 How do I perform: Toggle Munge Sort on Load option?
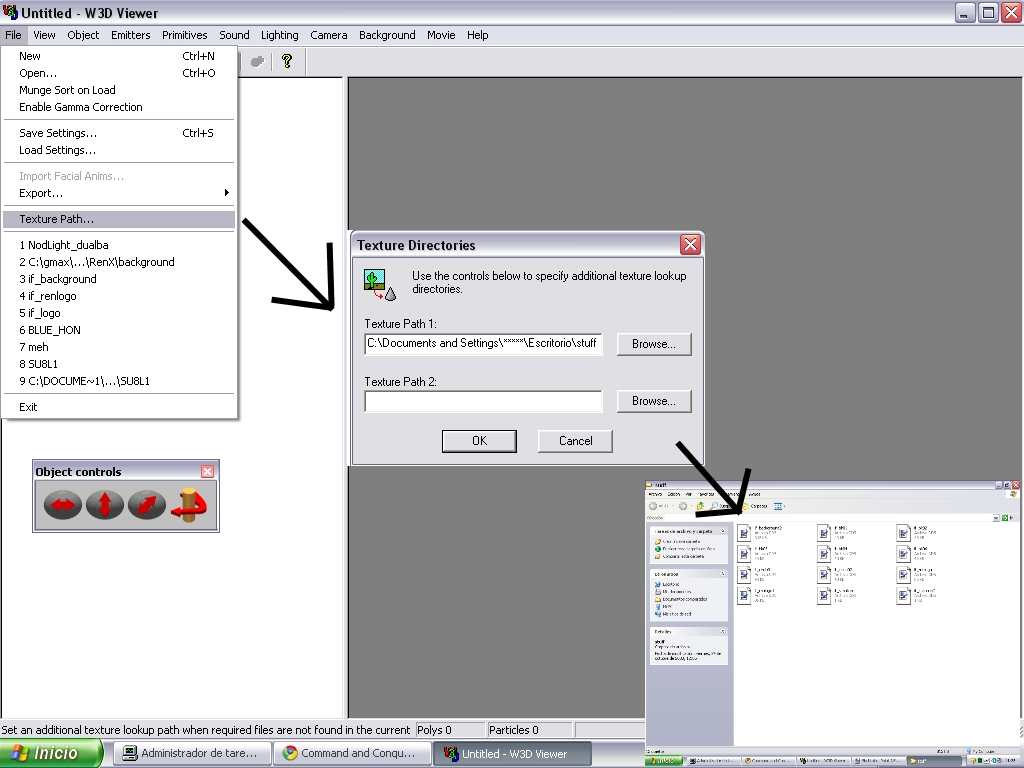[x=67, y=90]
